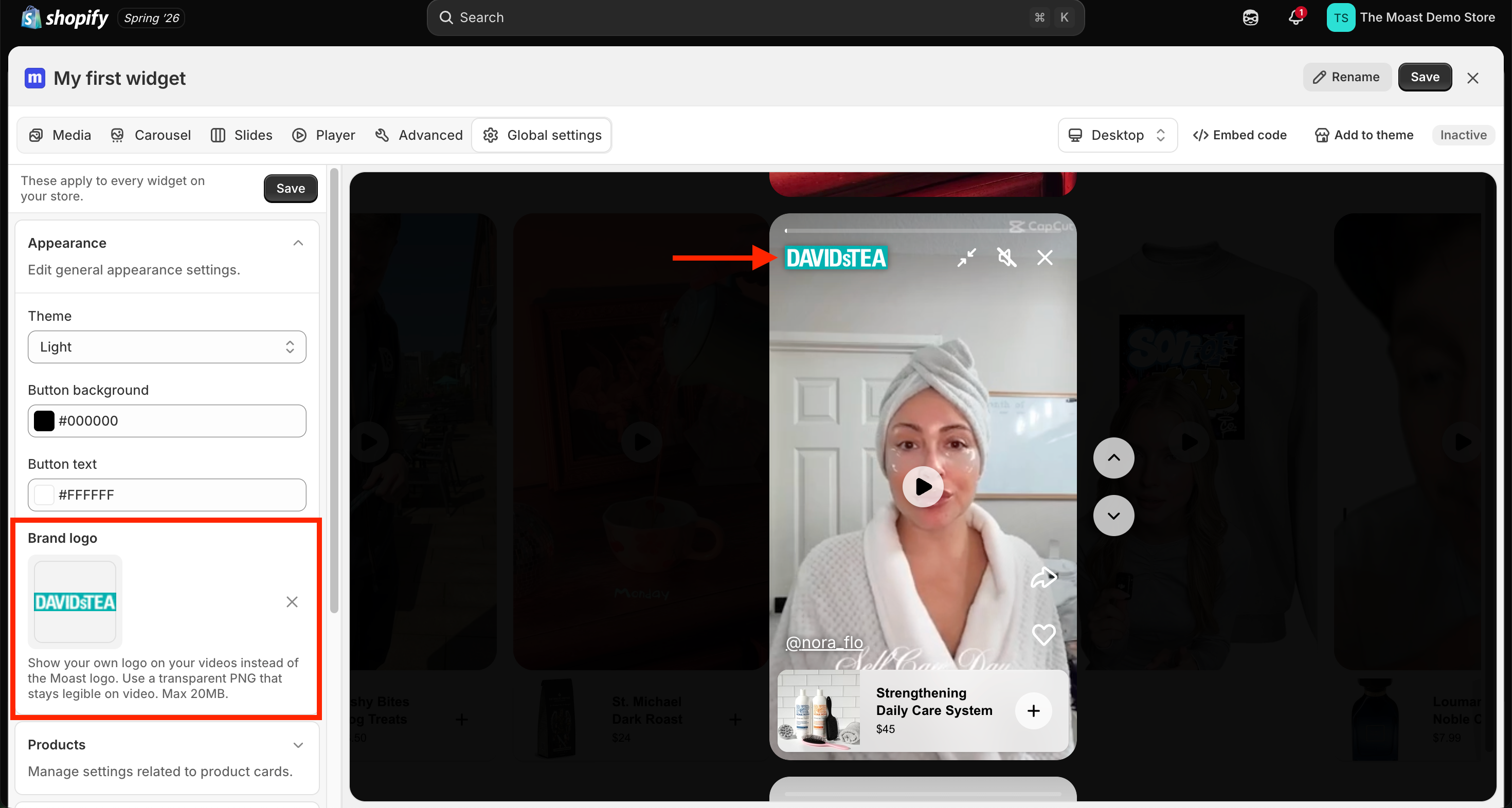Viewport: 1512px width, 808px height.
Task: Click the Moast app icon
Action: click(35, 78)
